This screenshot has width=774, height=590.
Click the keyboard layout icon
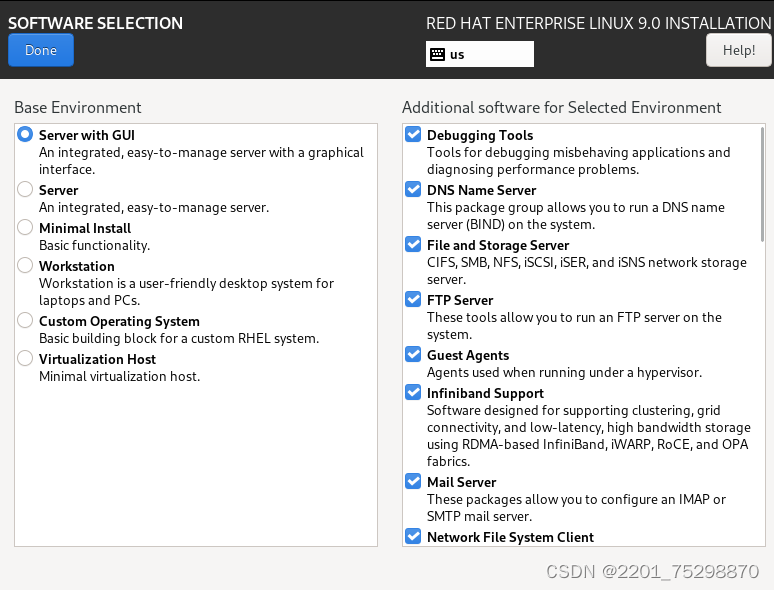[x=437, y=54]
